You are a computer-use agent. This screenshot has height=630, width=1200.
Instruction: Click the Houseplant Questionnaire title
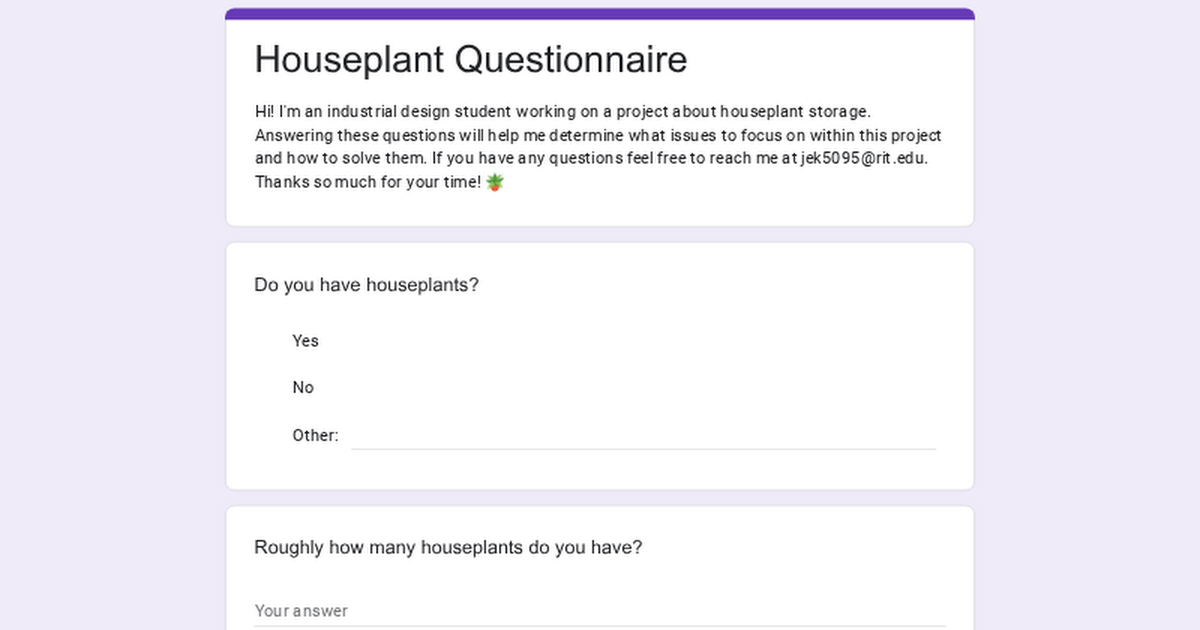(x=471, y=60)
